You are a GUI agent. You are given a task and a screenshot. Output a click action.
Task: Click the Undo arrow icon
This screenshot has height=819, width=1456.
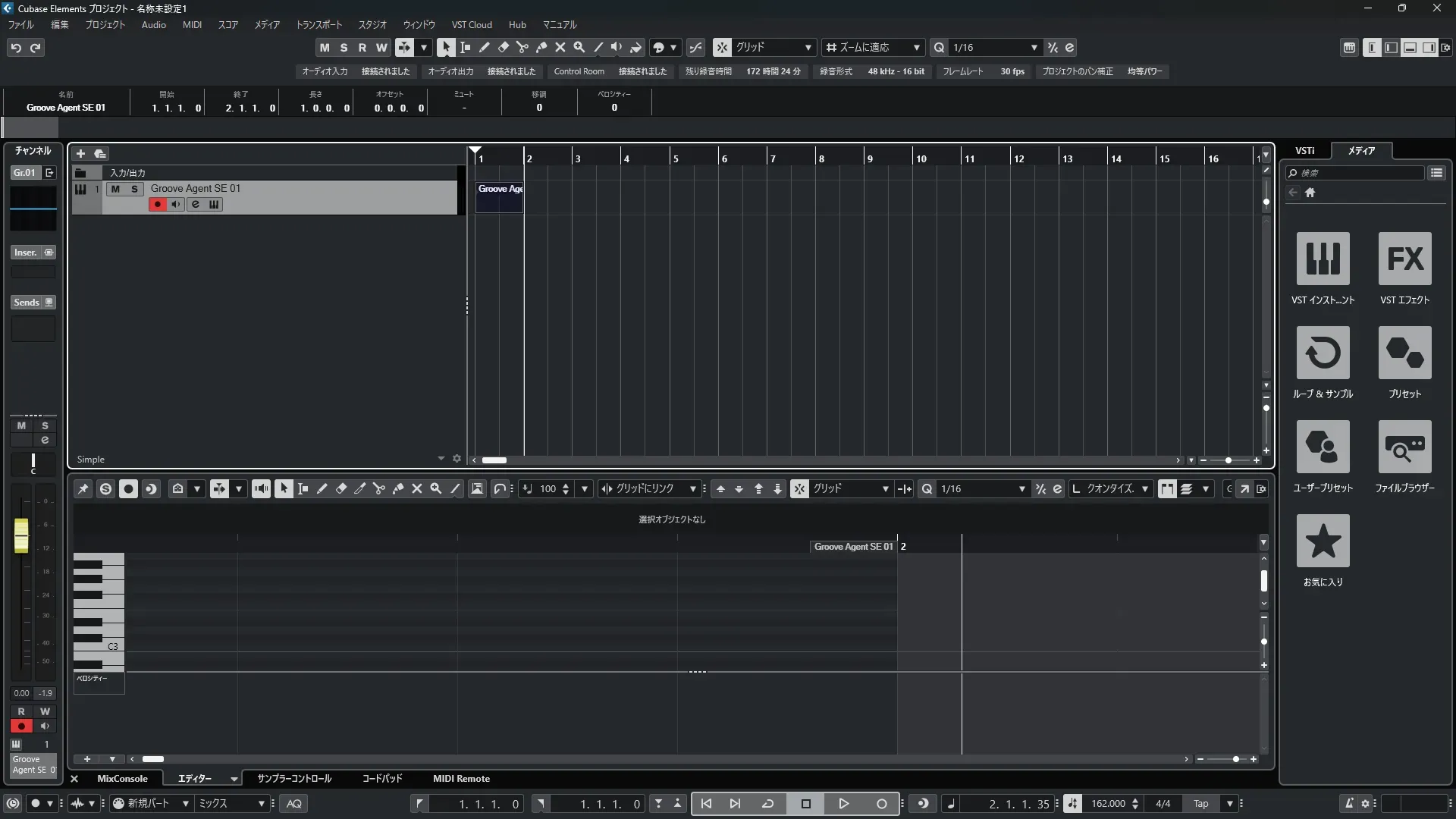coord(16,48)
